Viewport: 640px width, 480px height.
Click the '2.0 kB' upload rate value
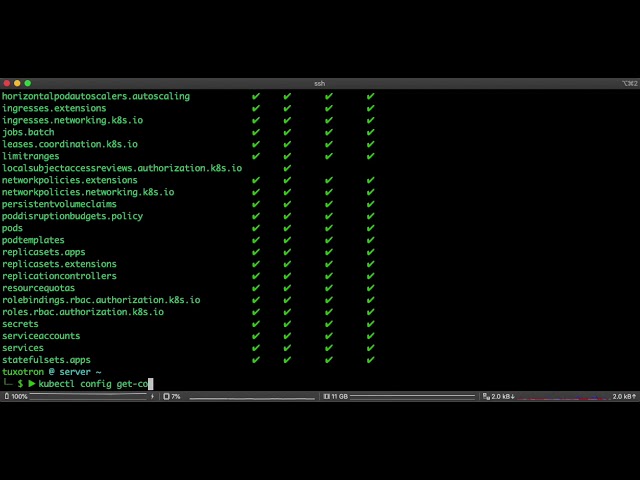point(624,396)
